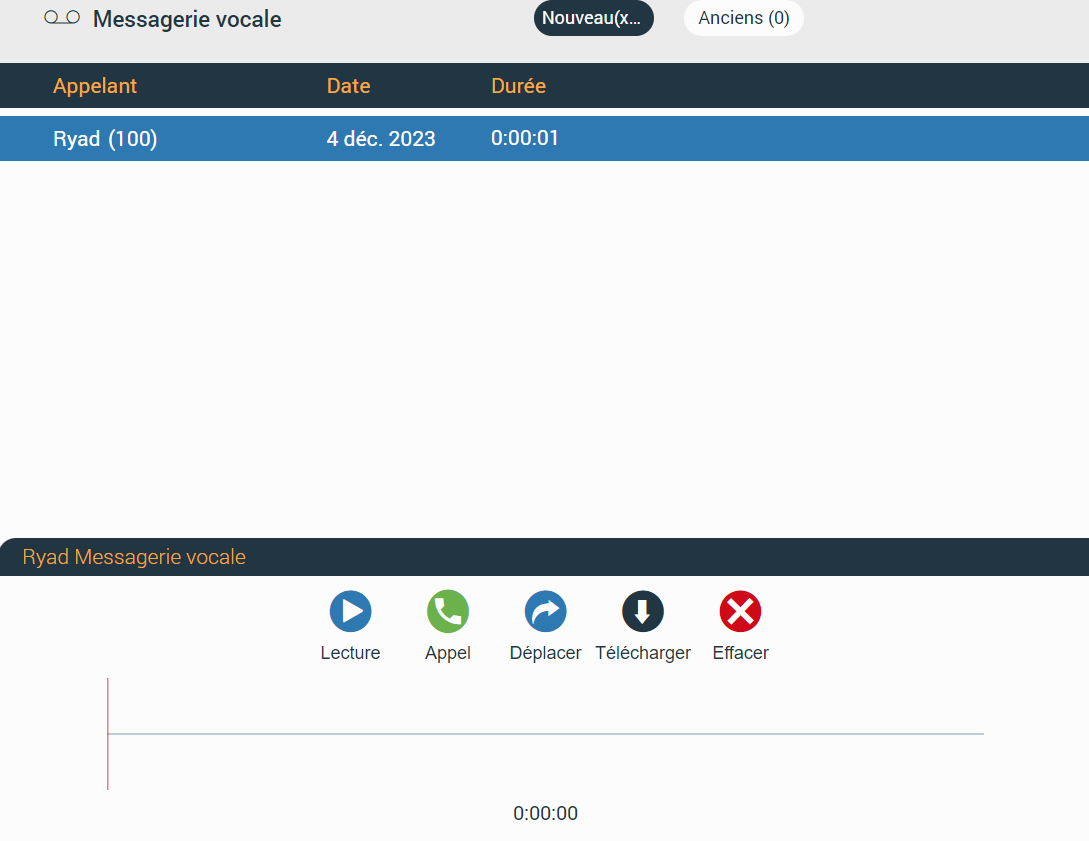Open the Anciens (0) tab
Screen dimensions: 1089x841
[743, 18]
